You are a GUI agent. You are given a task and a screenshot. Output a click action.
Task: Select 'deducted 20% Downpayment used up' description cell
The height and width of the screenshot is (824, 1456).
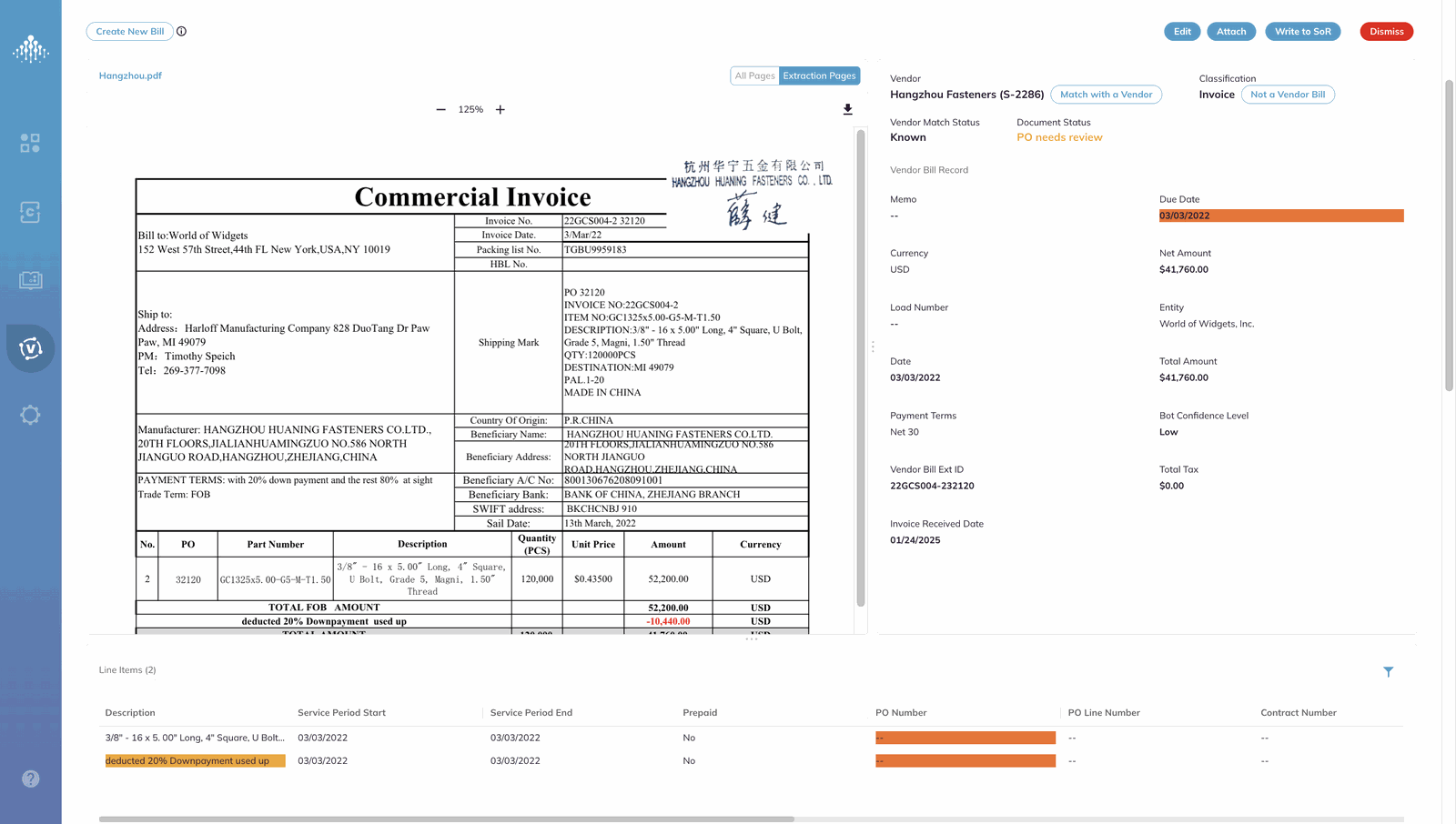(195, 760)
